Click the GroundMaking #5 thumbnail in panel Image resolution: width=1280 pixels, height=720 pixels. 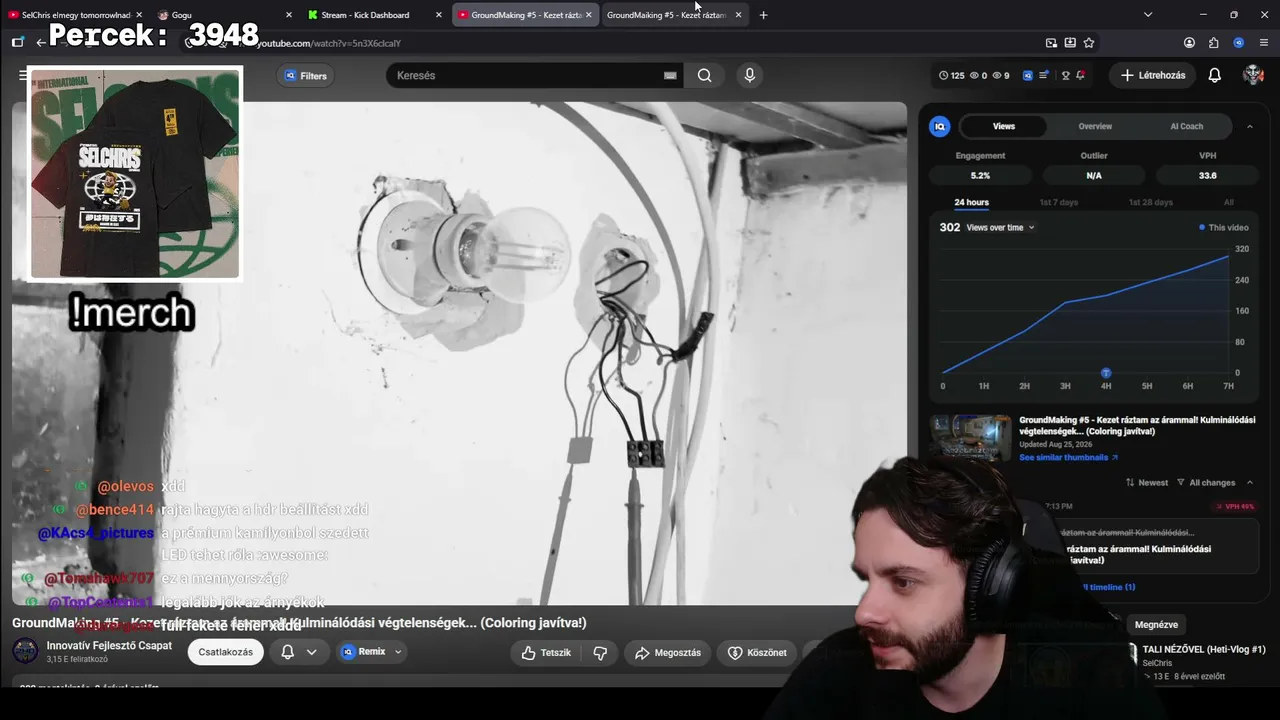point(970,437)
